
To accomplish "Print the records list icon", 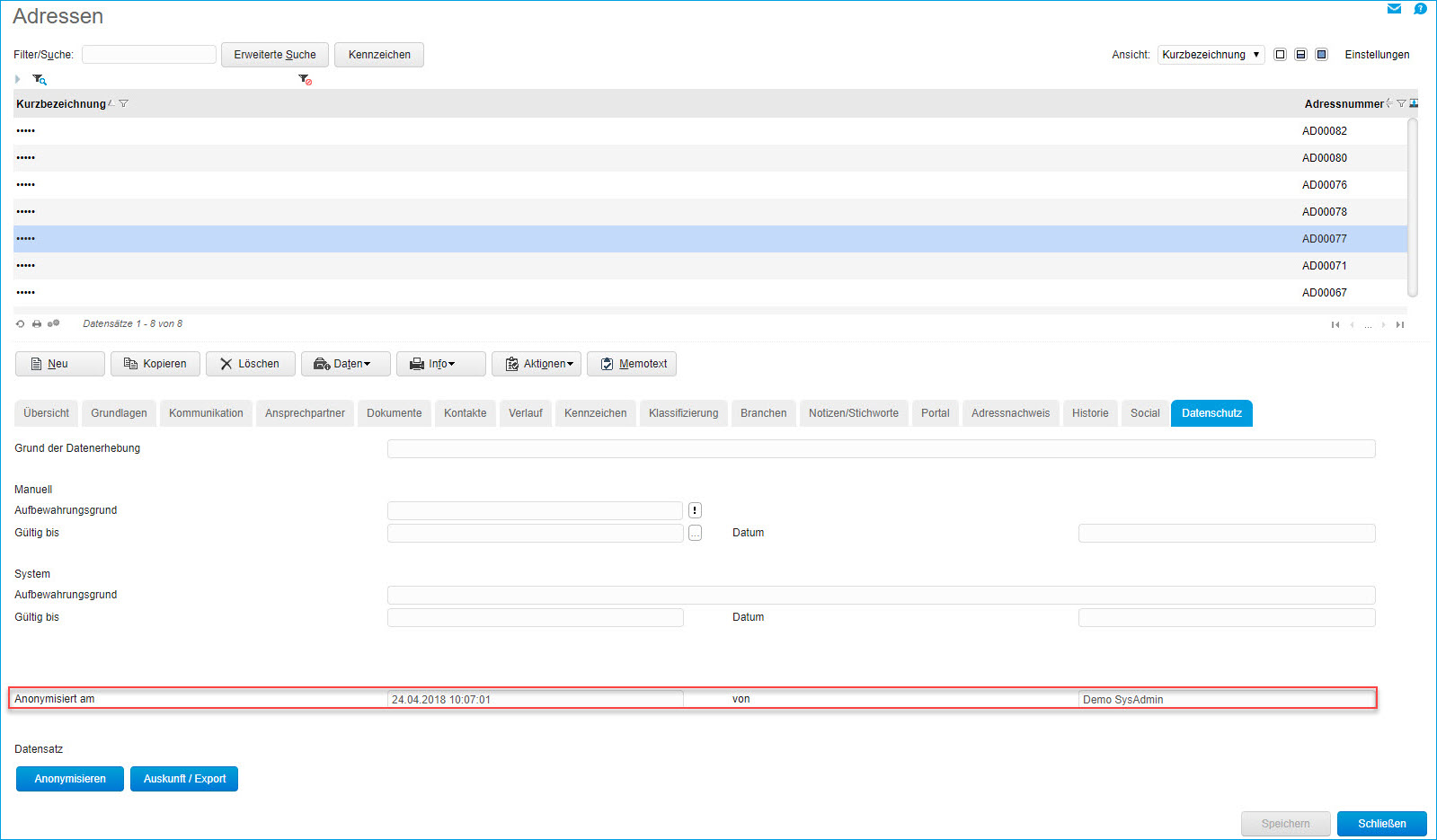I will pos(37,323).
